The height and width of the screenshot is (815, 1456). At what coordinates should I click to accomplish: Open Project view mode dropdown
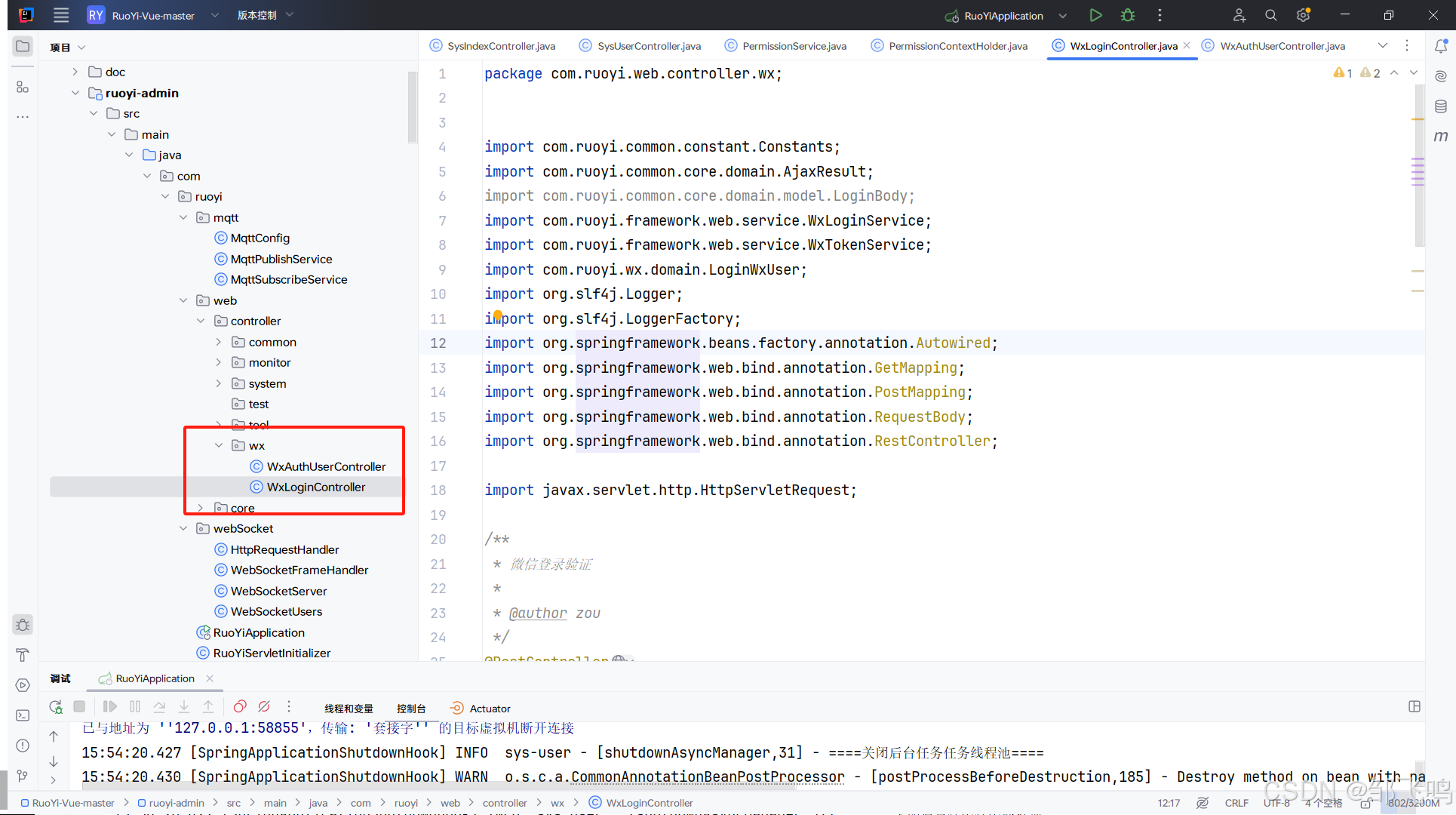[x=67, y=48]
